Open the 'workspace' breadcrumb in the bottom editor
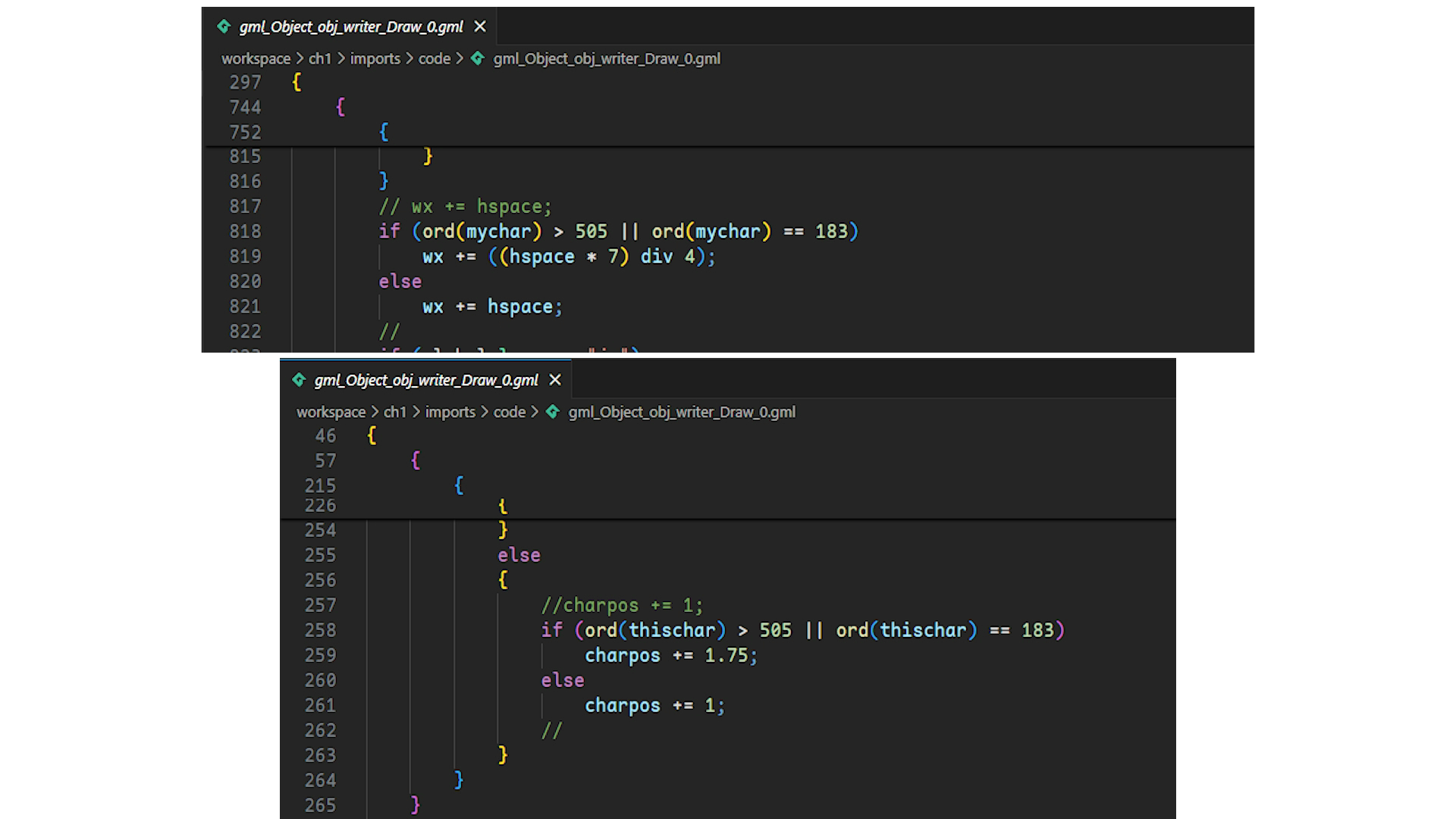Viewport: 1456px width, 819px height. [331, 412]
